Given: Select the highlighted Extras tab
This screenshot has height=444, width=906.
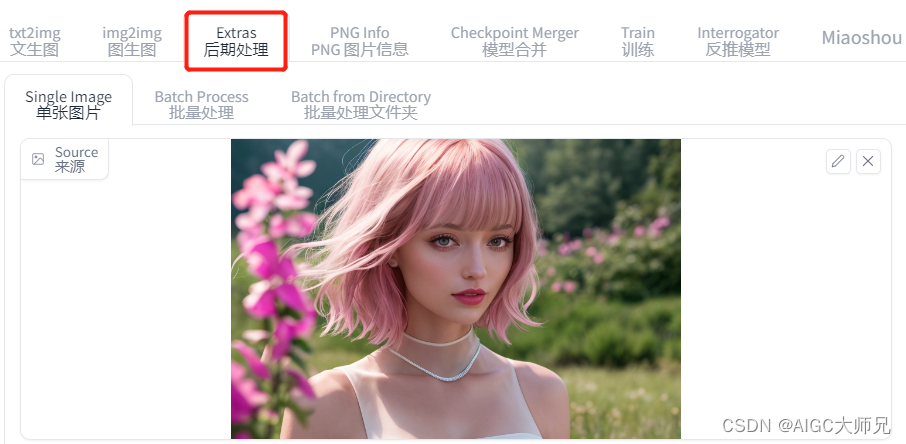Looking at the screenshot, I should 236,41.
